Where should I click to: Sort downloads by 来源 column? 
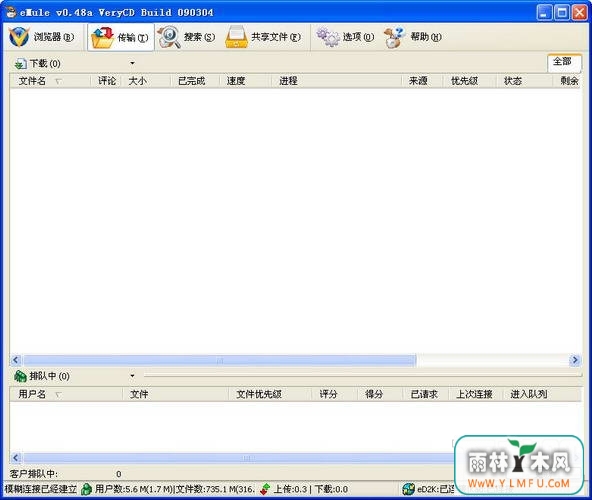(422, 81)
